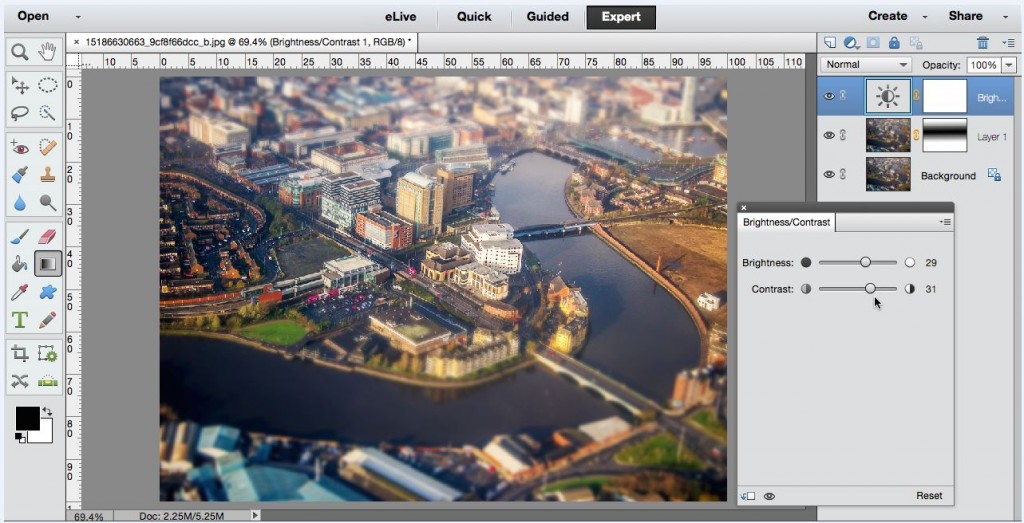
Task: Select the Pencil tool
Action: click(x=47, y=320)
